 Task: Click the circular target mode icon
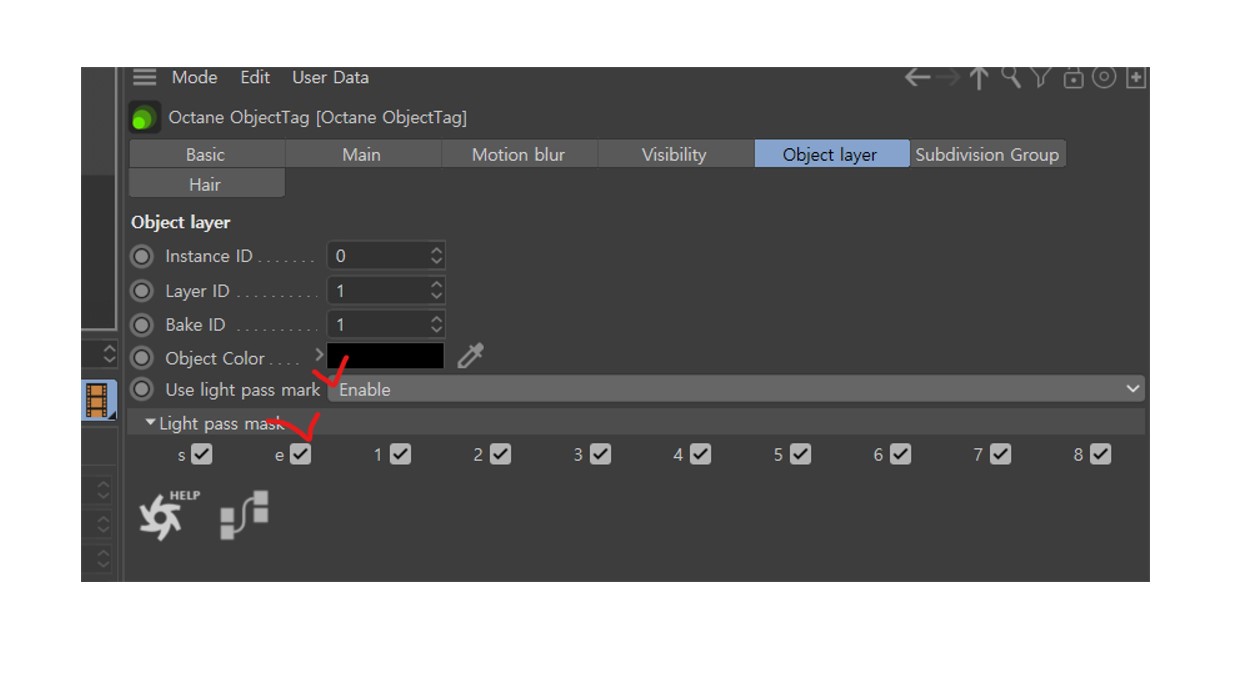[1104, 77]
